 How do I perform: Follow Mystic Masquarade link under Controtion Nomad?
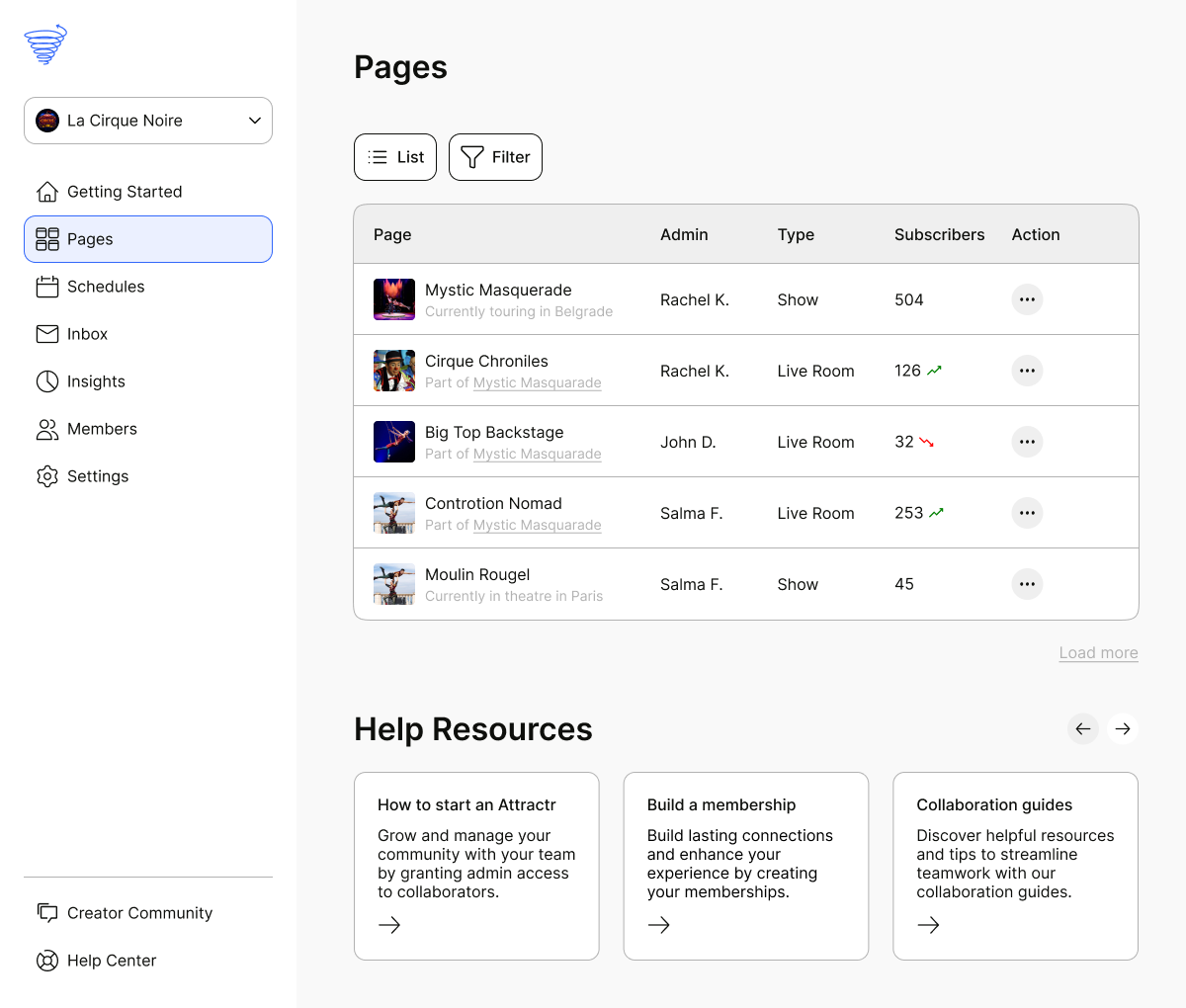(x=537, y=526)
